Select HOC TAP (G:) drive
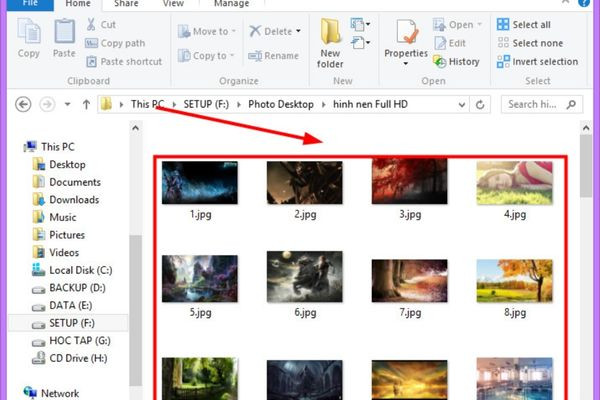600x400 pixels. tap(71, 341)
